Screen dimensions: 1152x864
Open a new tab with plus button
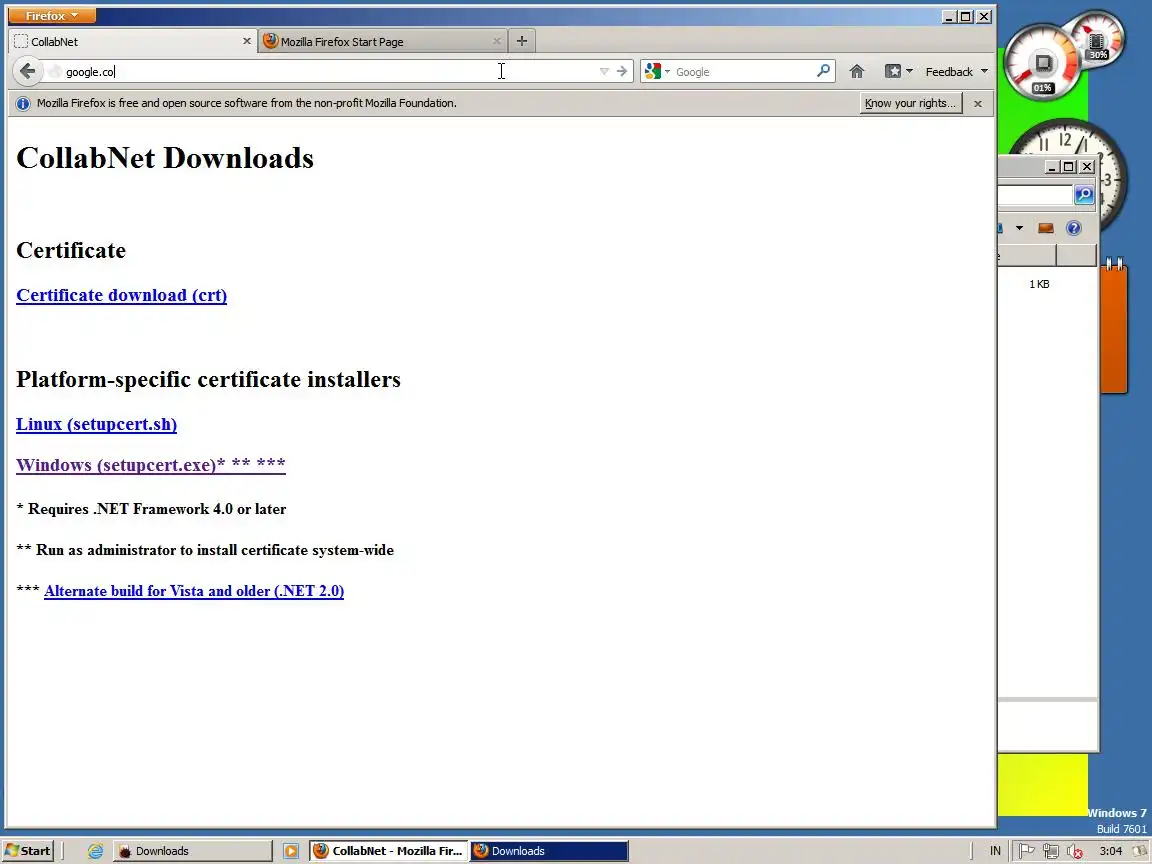click(x=522, y=41)
